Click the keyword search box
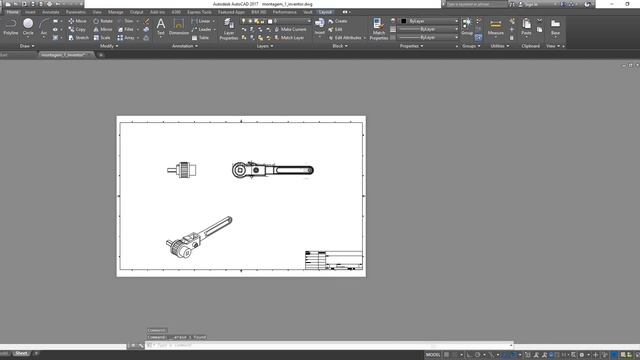 (x=476, y=4)
